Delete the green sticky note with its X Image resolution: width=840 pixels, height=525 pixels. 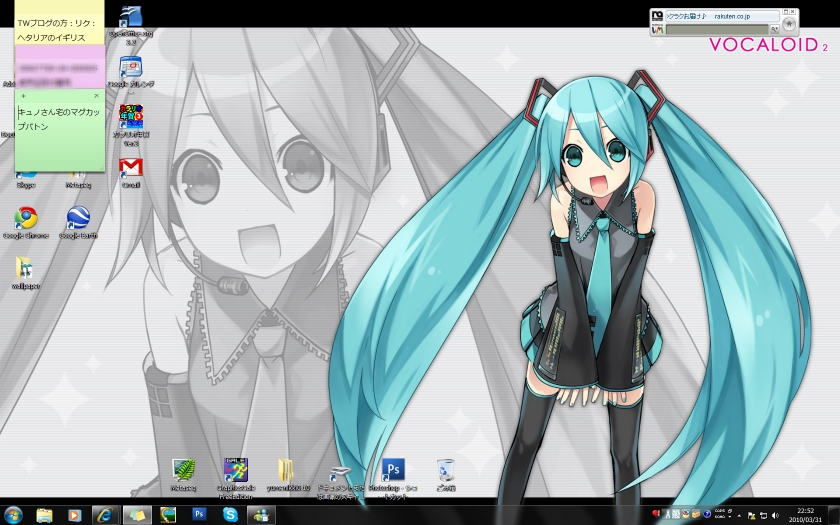[x=96, y=96]
